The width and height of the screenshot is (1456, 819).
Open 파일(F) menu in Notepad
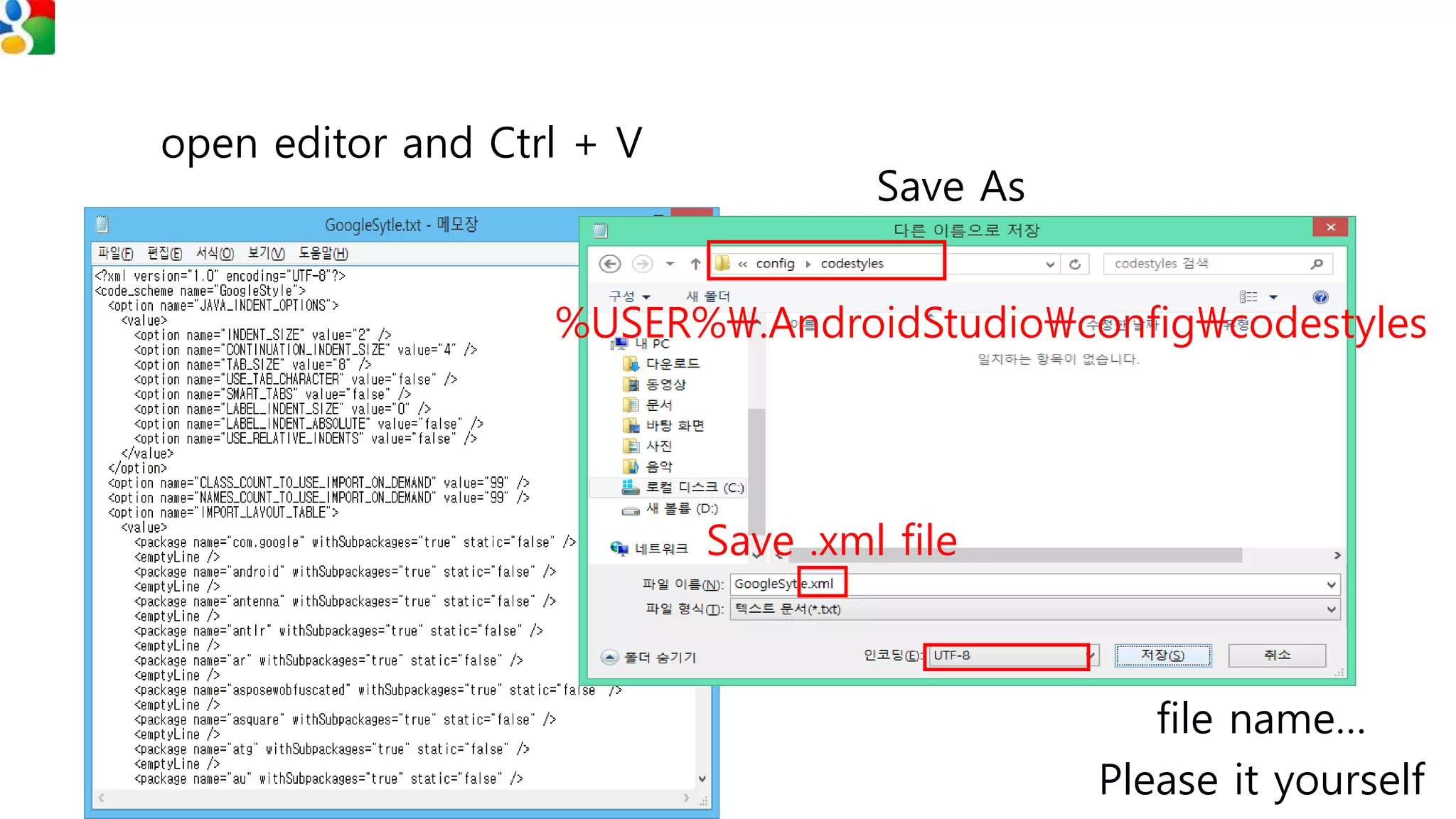pos(115,253)
